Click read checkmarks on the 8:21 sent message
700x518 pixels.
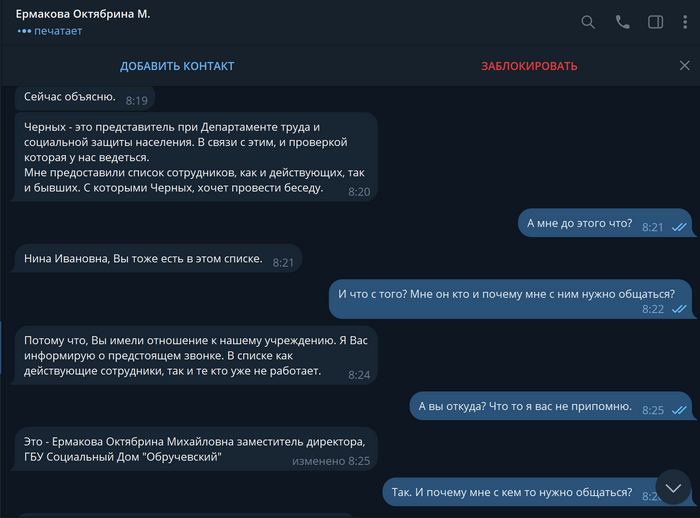click(679, 228)
